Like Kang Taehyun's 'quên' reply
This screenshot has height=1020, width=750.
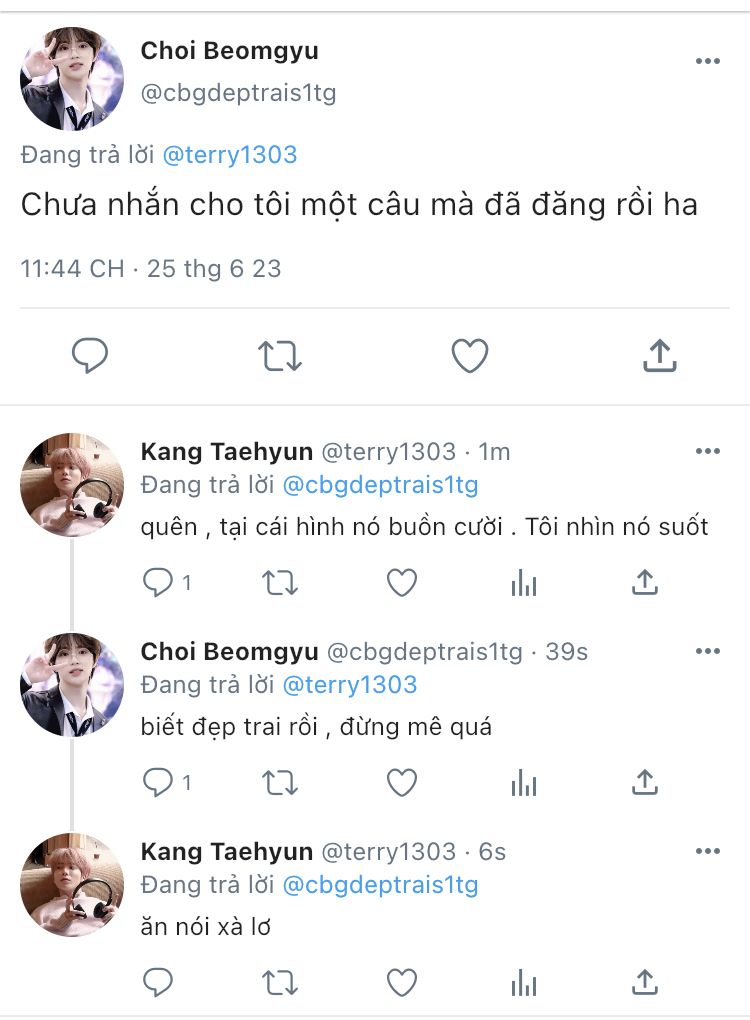[x=402, y=582]
